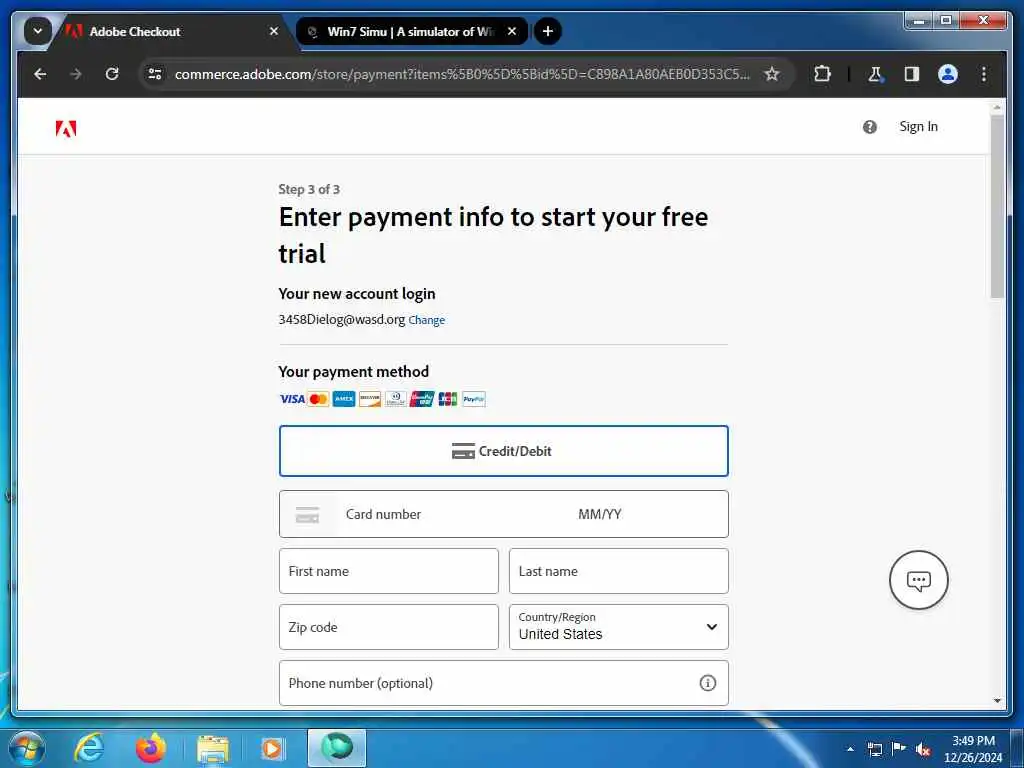The height and width of the screenshot is (768, 1024).
Task: Open the Country/Region dropdown
Action: [618, 627]
